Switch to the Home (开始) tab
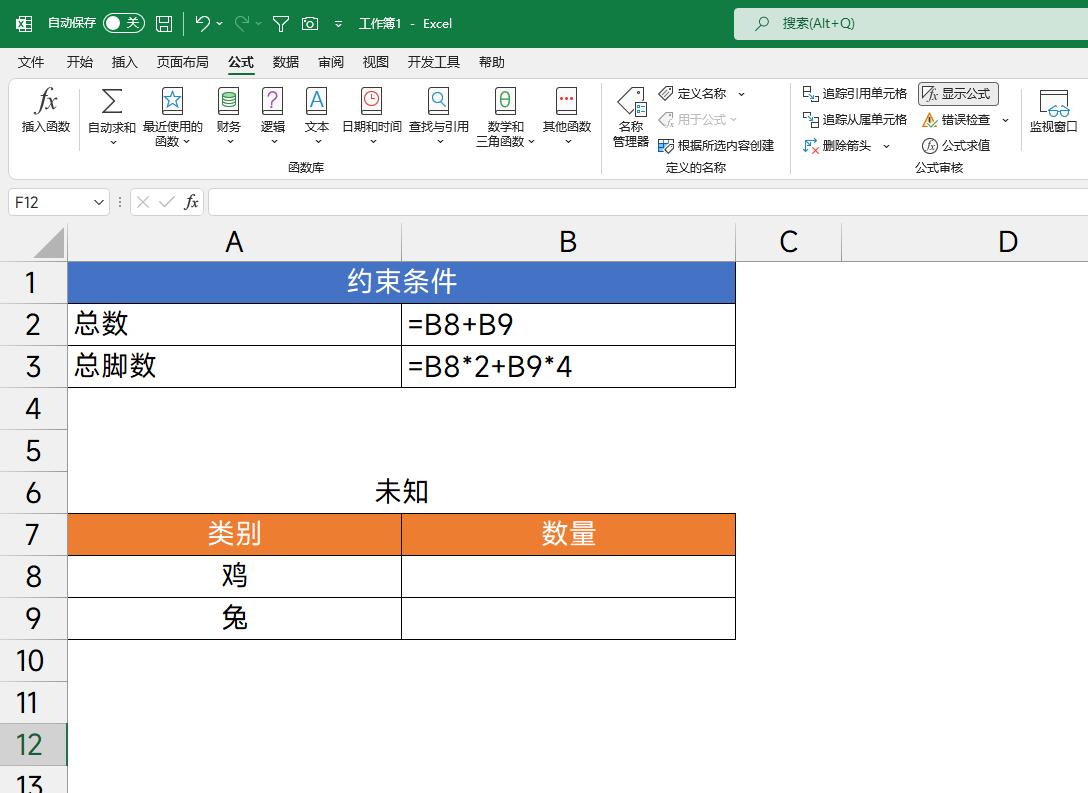Image resolution: width=1088 pixels, height=793 pixels. pyautogui.click(x=79, y=62)
